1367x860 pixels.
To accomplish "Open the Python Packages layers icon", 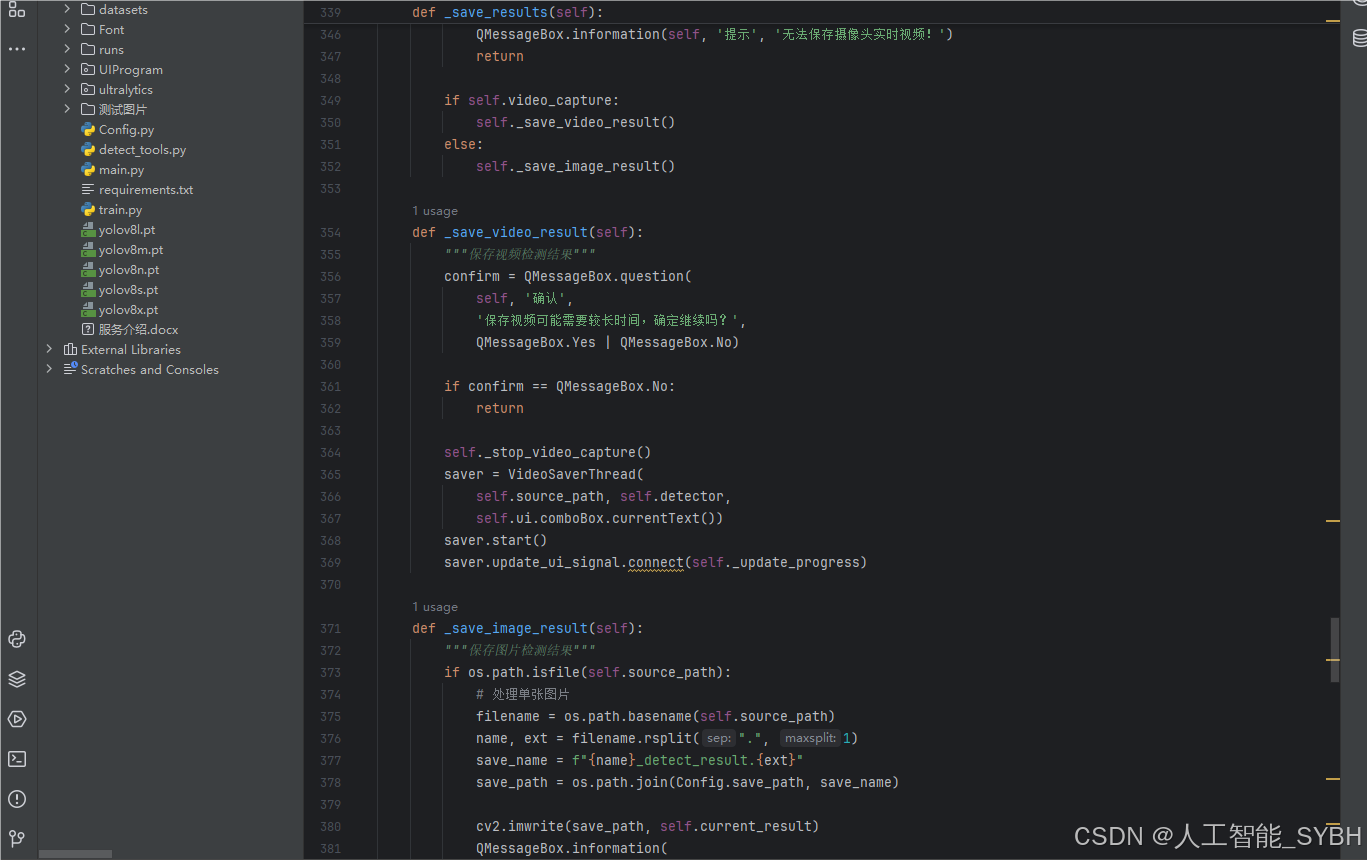I will 17,679.
